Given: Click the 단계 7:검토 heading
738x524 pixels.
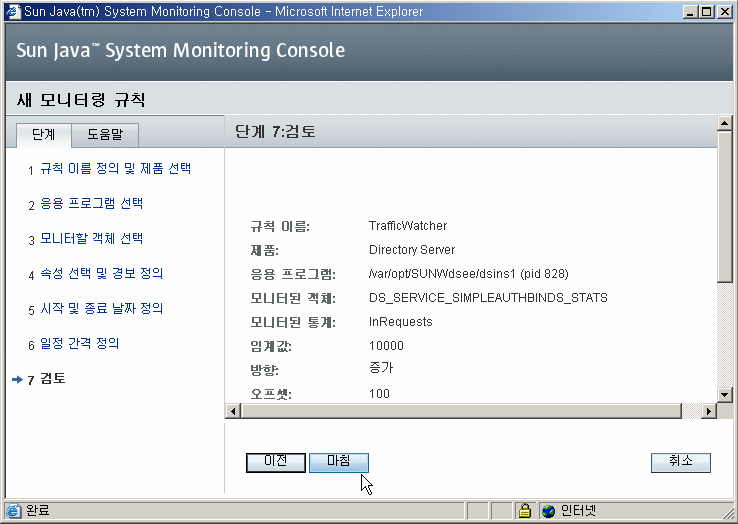Looking at the screenshot, I should pyautogui.click(x=275, y=131).
